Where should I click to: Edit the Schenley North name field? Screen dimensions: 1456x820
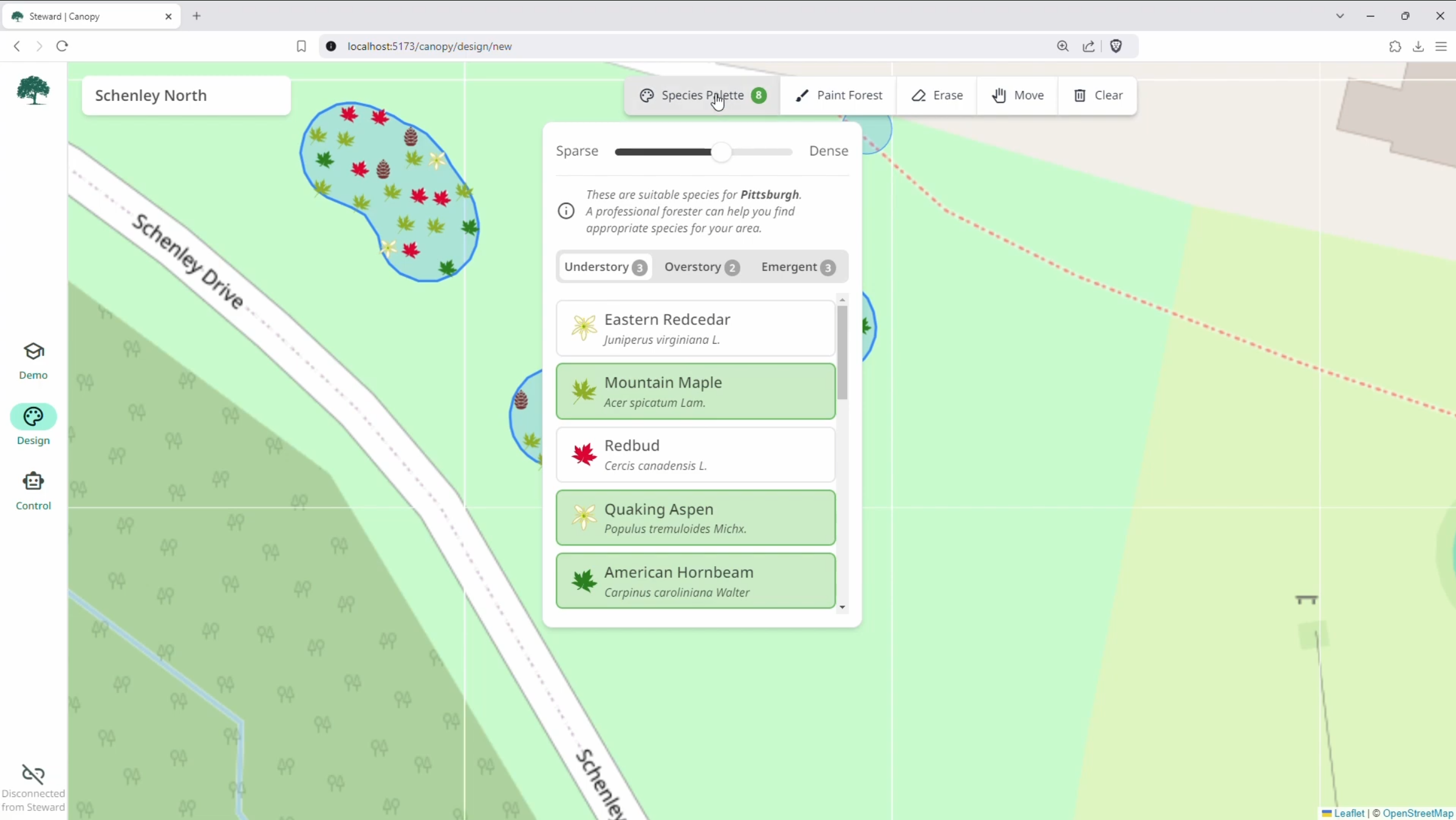(x=186, y=95)
